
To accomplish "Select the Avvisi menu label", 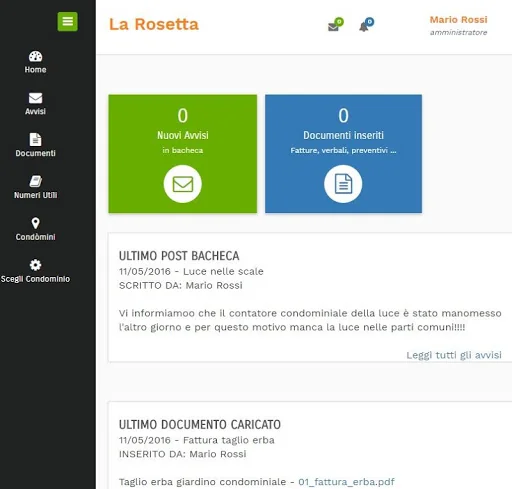I will (x=35, y=111).
